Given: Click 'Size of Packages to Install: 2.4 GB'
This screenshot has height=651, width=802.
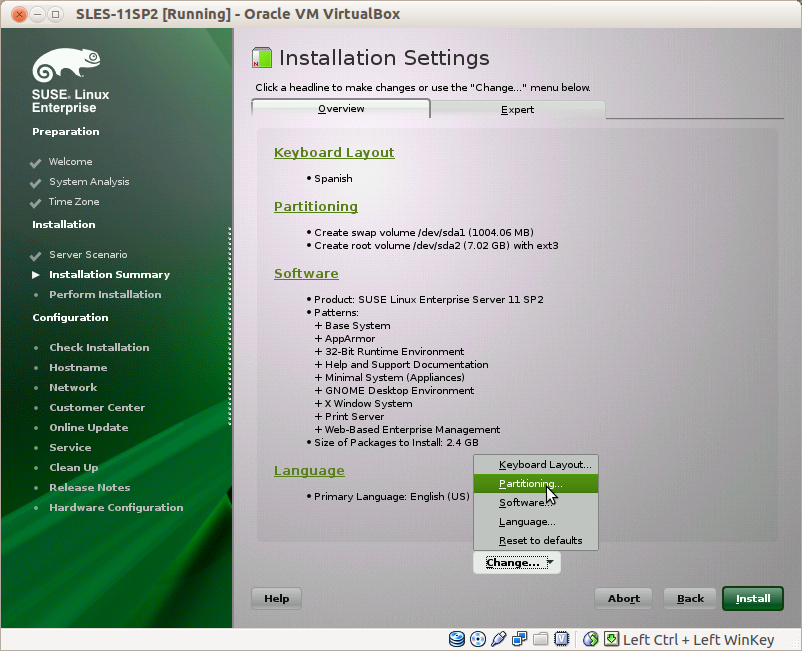Looking at the screenshot, I should point(396,442).
